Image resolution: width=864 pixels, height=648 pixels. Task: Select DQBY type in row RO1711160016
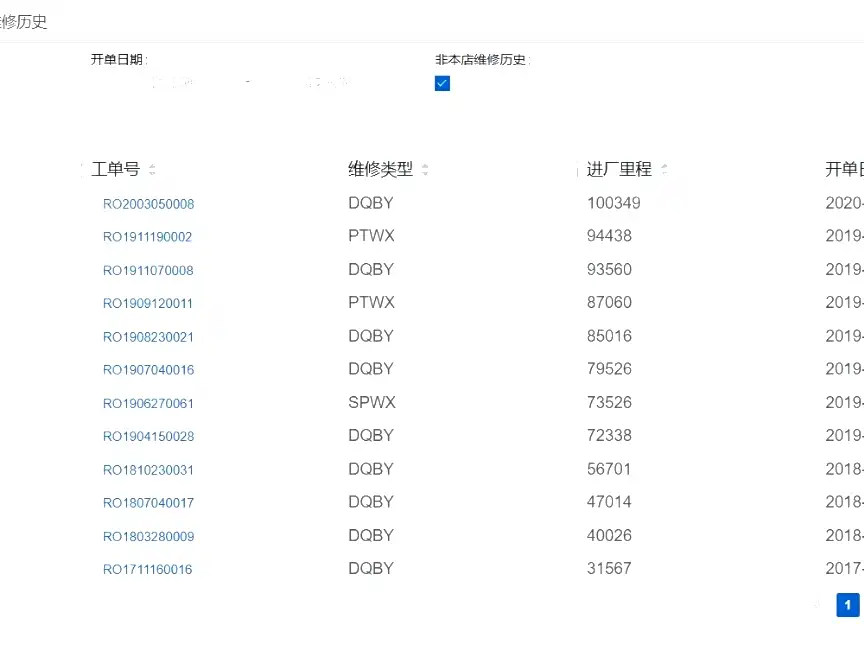pos(371,568)
